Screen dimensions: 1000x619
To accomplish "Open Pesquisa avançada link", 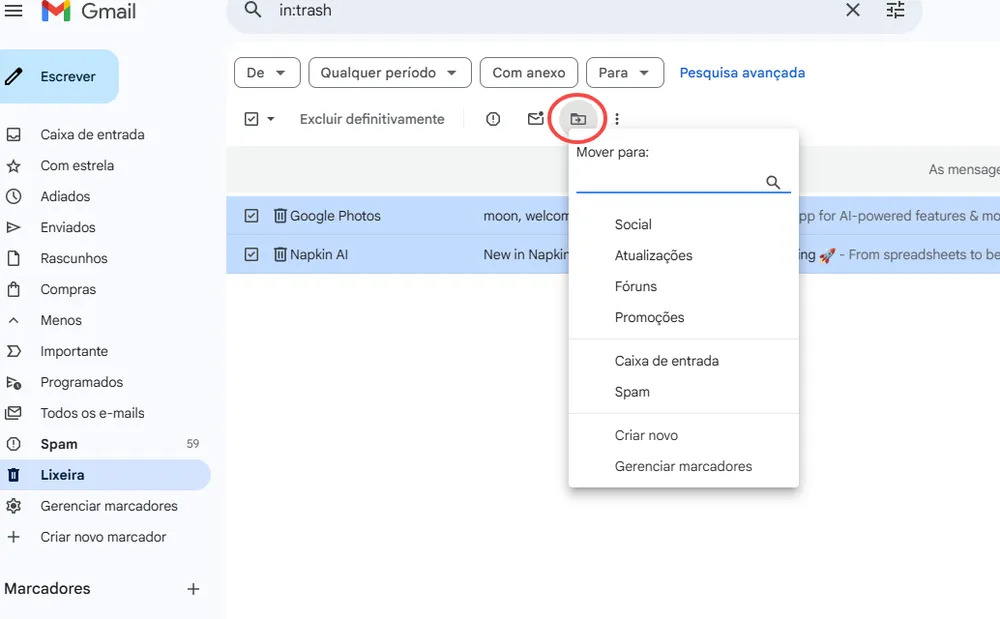I will point(742,73).
